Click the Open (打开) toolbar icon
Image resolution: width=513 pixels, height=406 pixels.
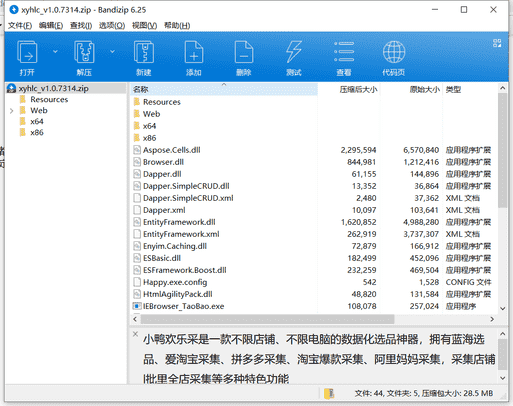[x=27, y=52]
